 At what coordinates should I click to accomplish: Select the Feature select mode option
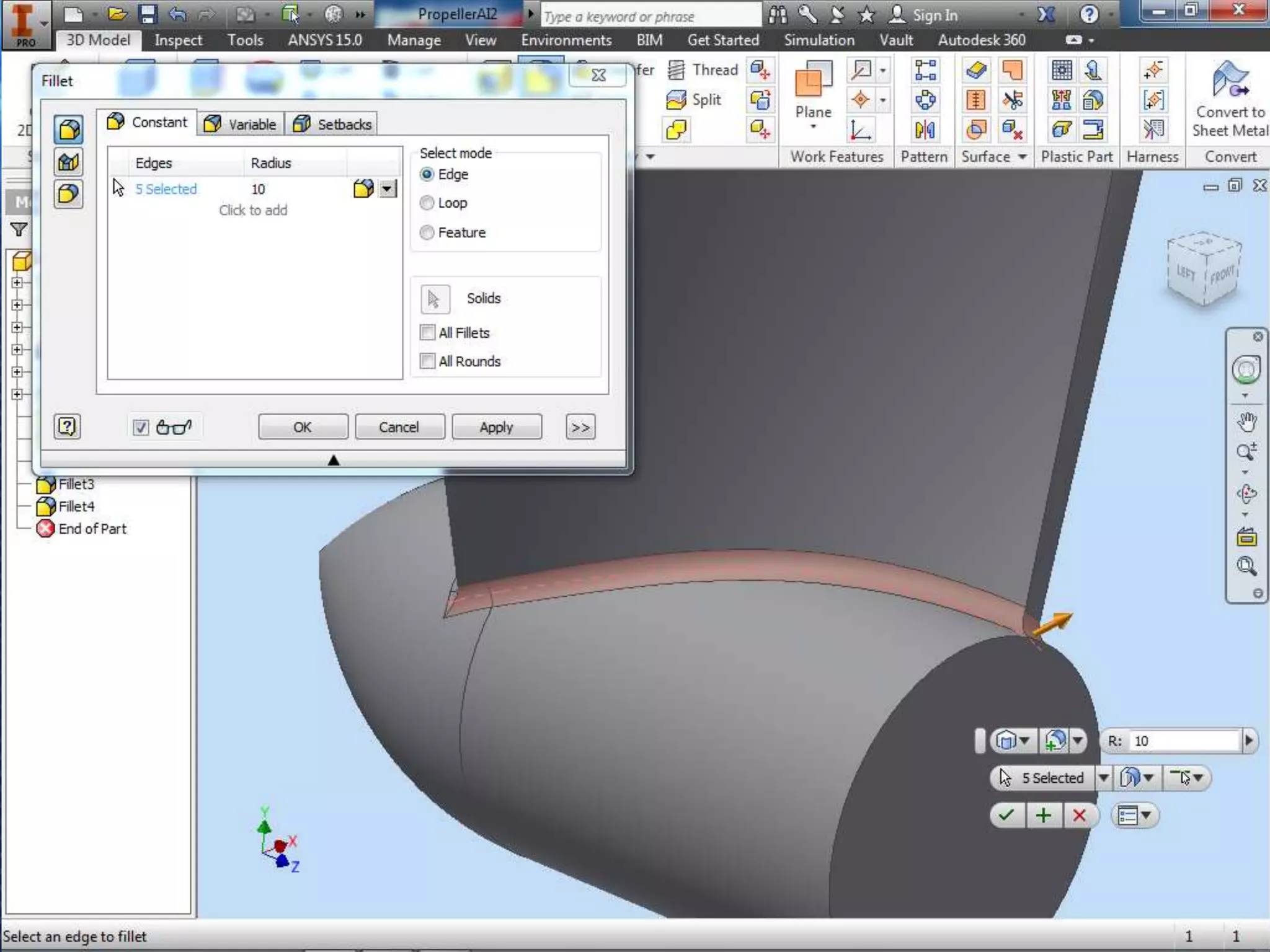427,233
